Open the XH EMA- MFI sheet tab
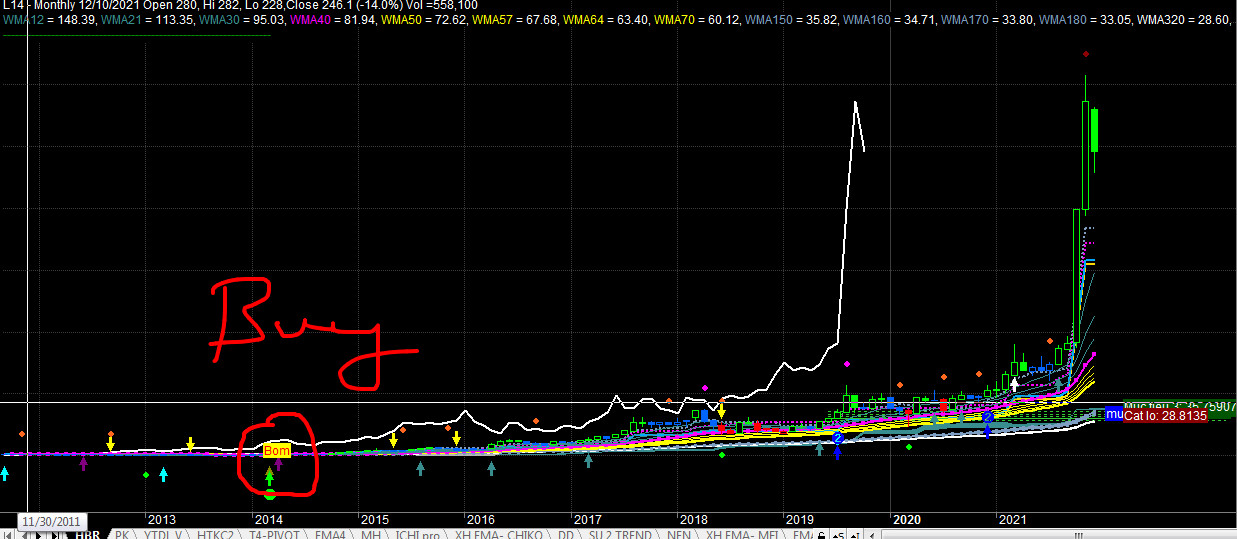Screen dimensions: 1237x539 pos(741,534)
